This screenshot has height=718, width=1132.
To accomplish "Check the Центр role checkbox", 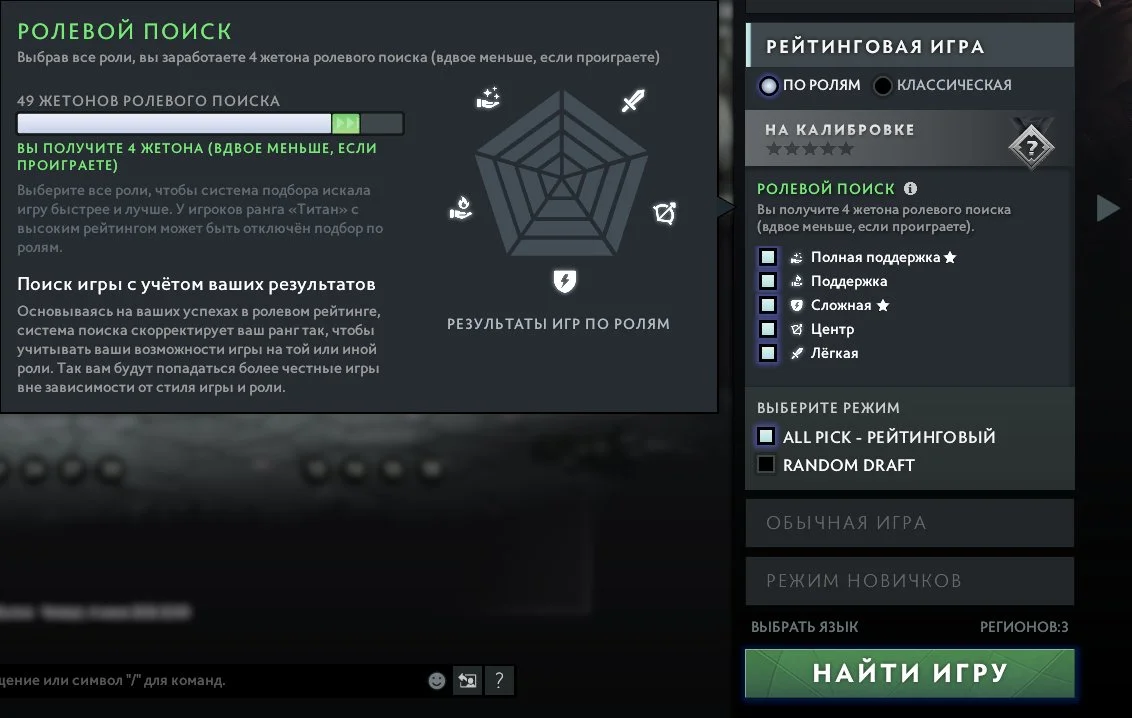I will click(768, 329).
